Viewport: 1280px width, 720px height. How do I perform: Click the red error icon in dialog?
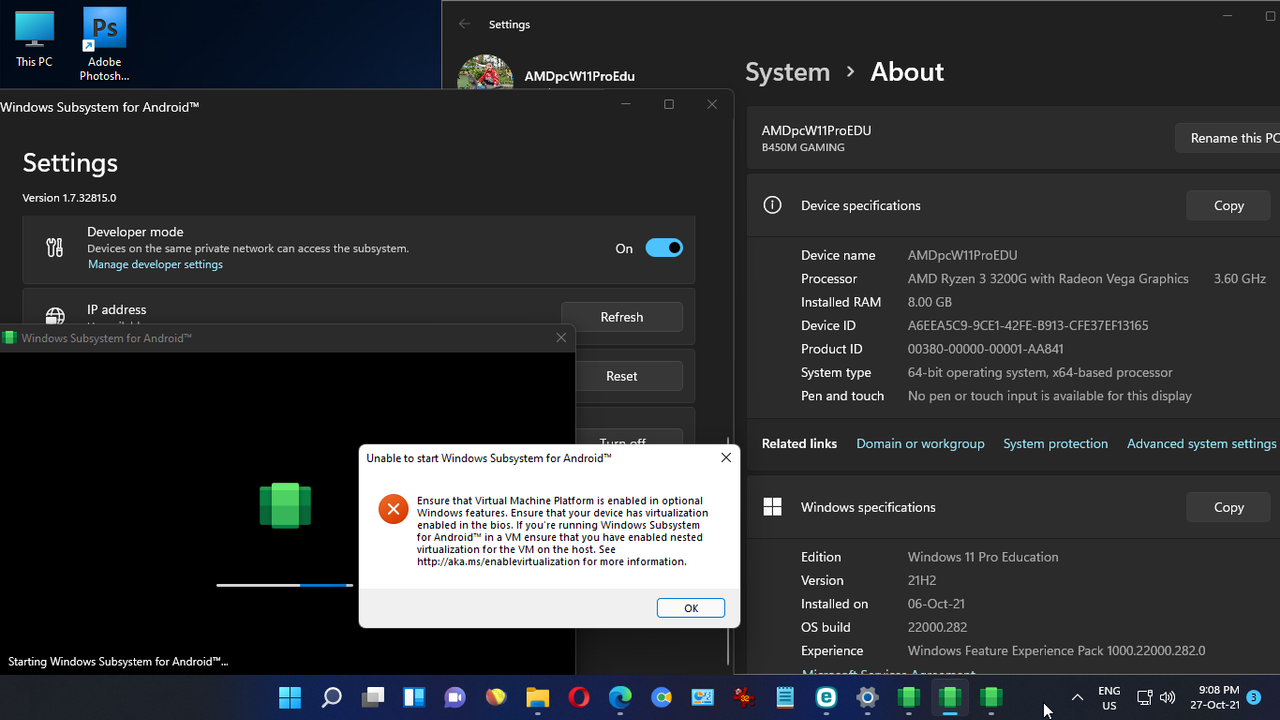tap(393, 509)
